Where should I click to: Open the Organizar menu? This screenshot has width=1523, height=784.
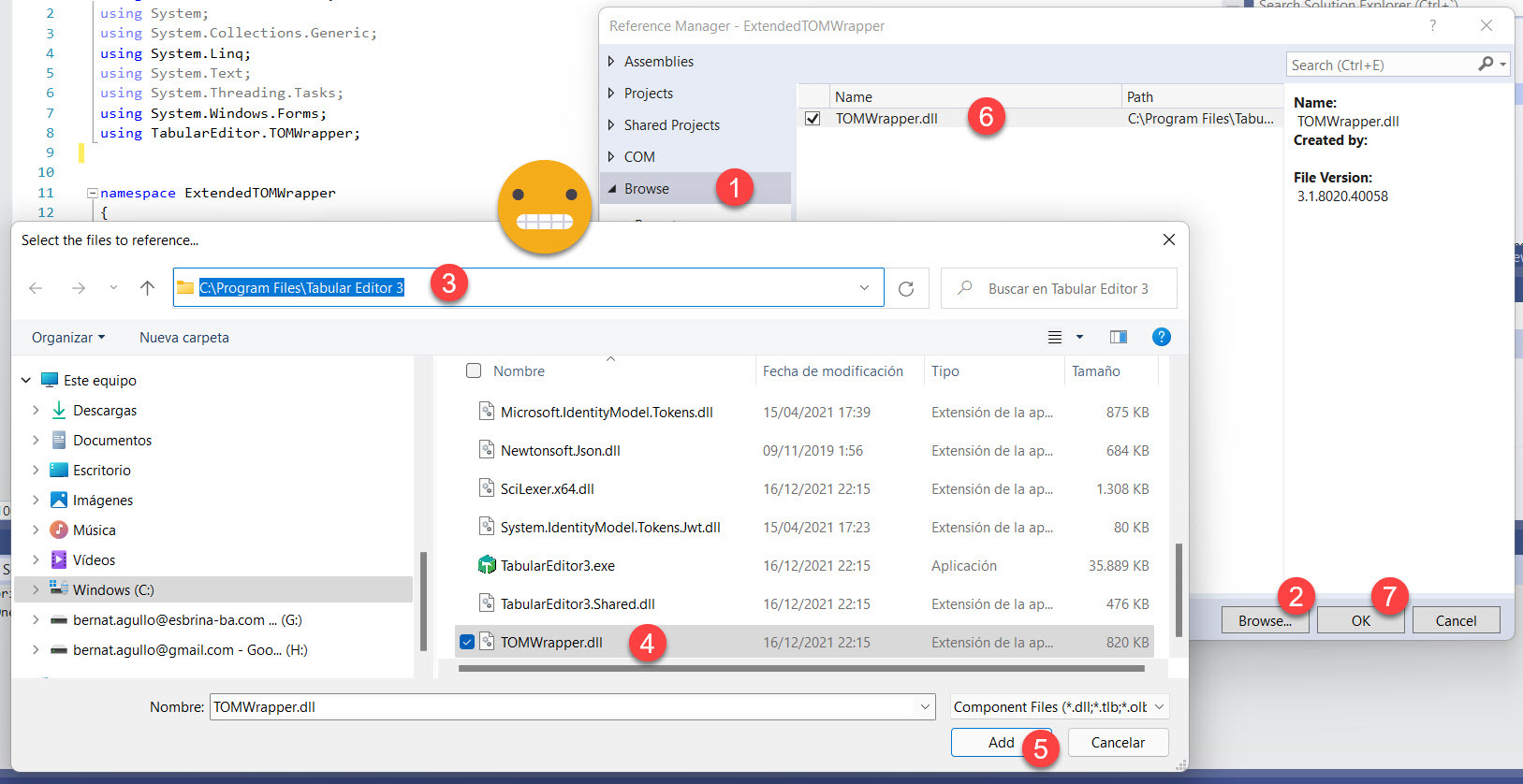[67, 338]
